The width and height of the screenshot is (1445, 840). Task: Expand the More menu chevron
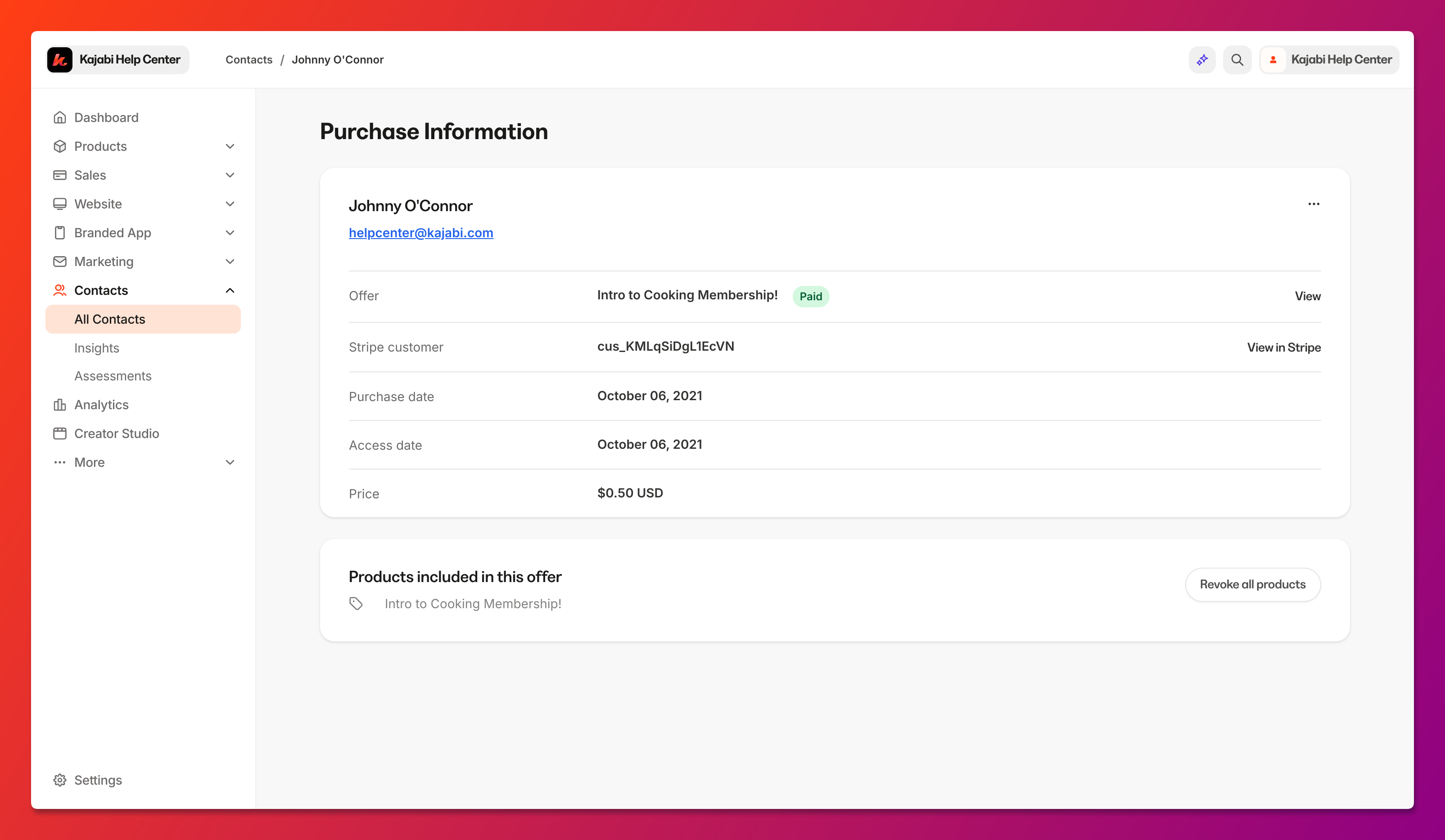point(230,462)
